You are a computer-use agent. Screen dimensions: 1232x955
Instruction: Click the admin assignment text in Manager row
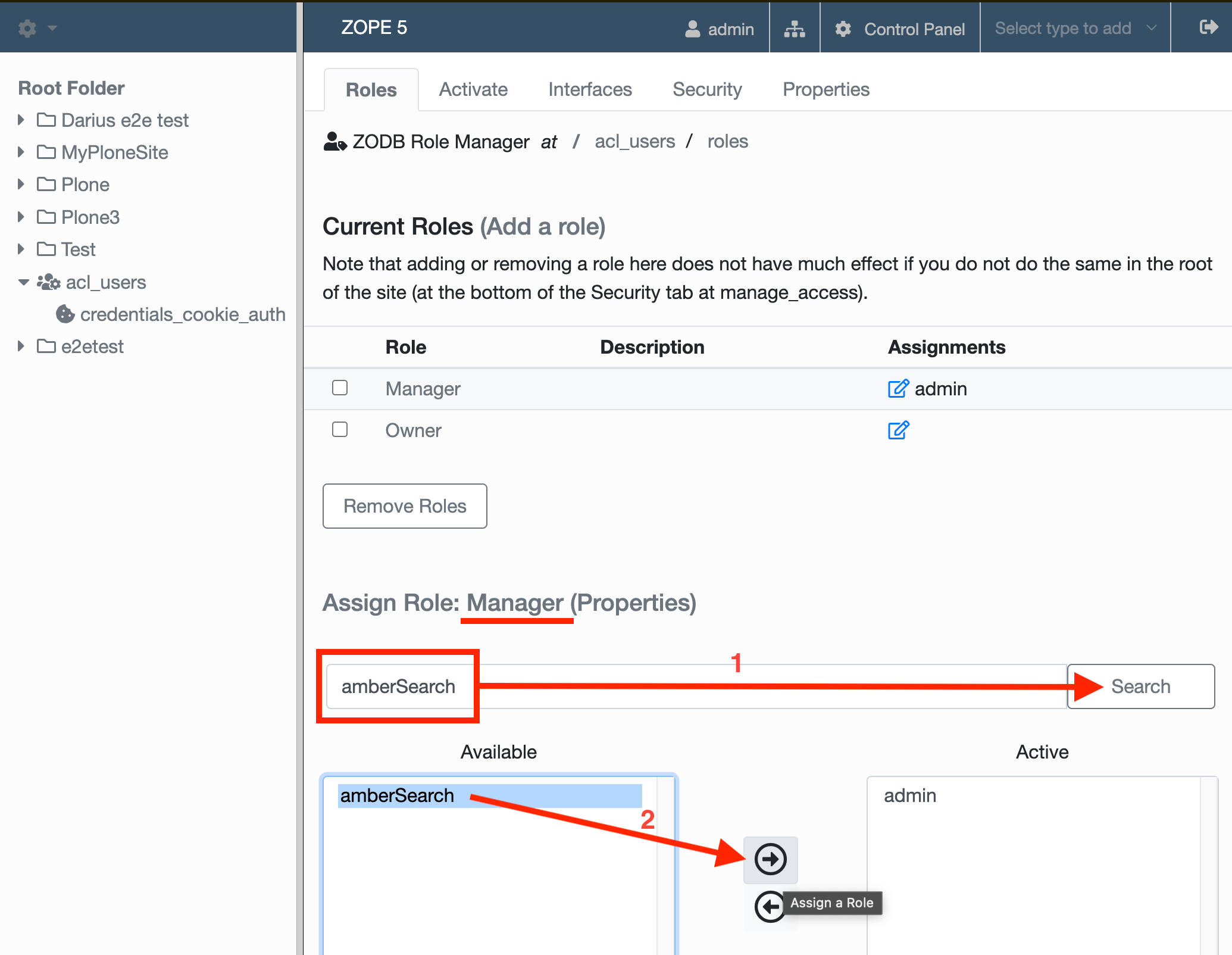[940, 389]
